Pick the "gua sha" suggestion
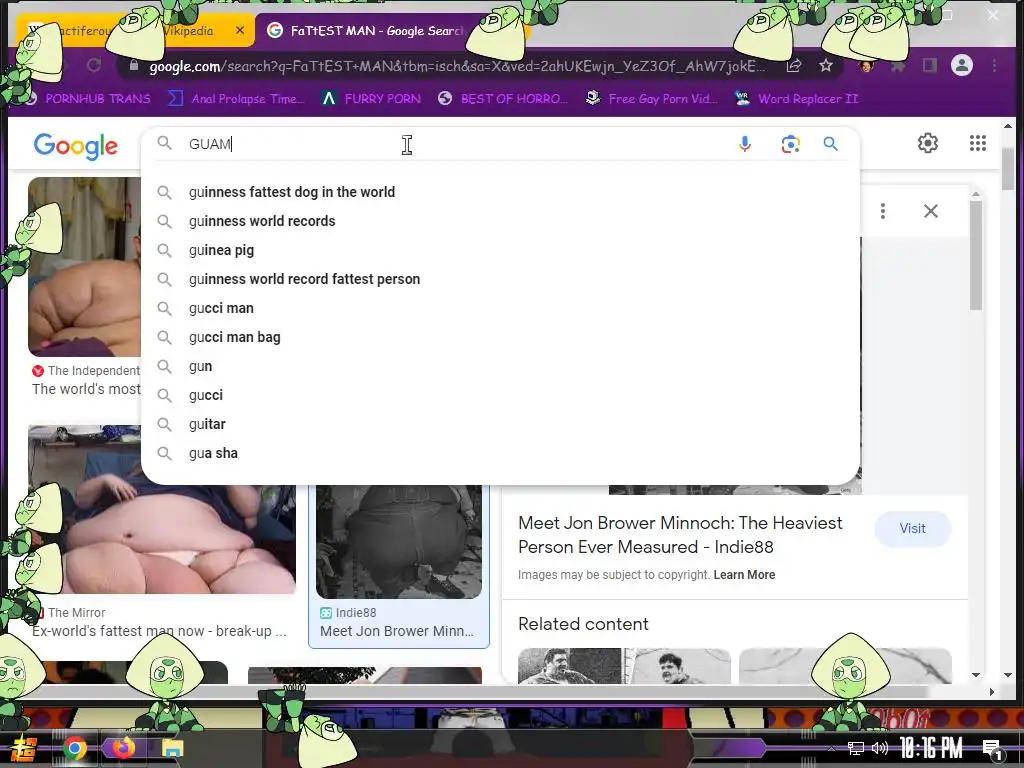Screen dimensions: 1024x768 coord(500,453)
